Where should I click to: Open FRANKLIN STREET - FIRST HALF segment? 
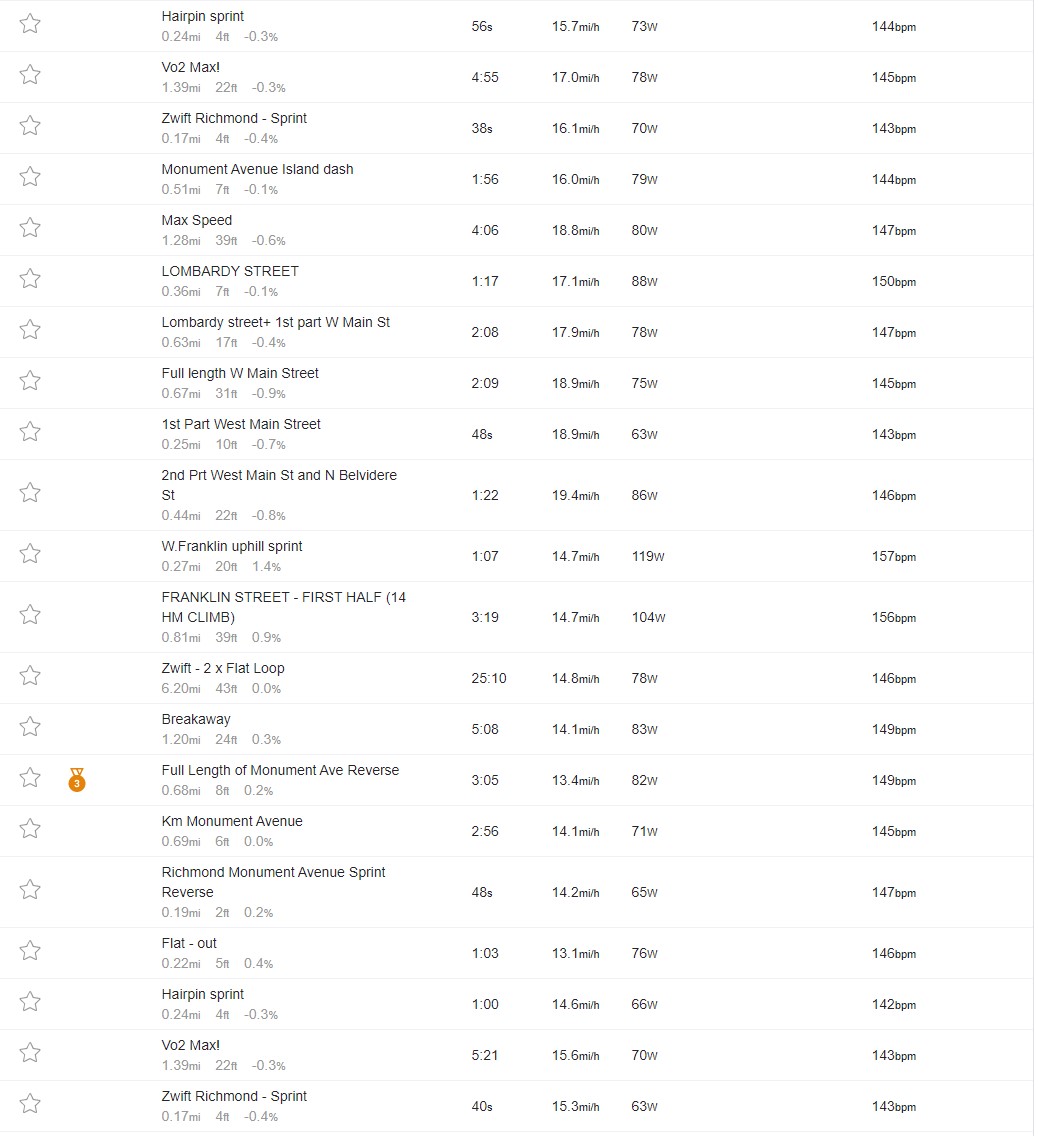284,607
